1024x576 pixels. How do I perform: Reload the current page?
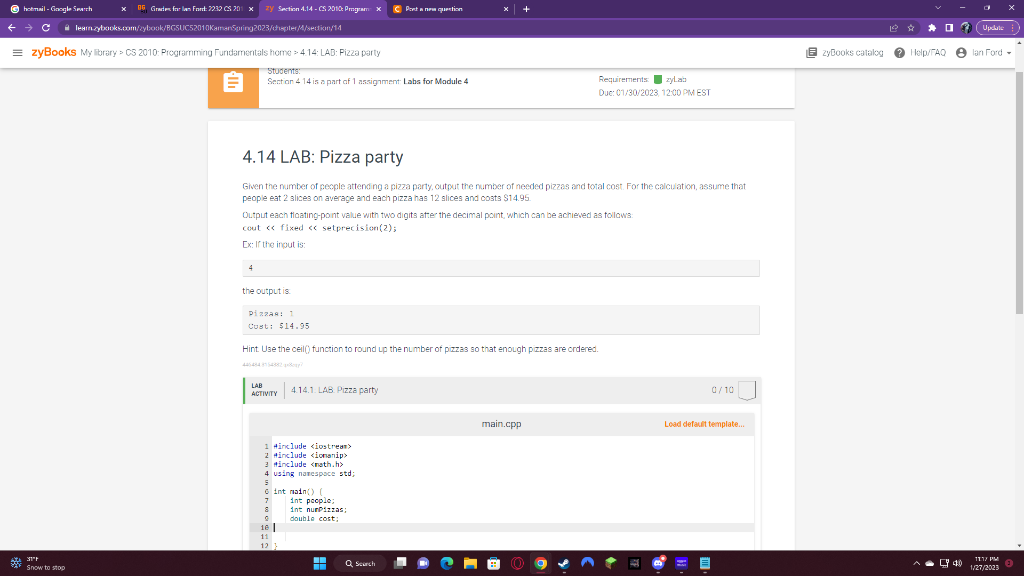click(x=46, y=27)
